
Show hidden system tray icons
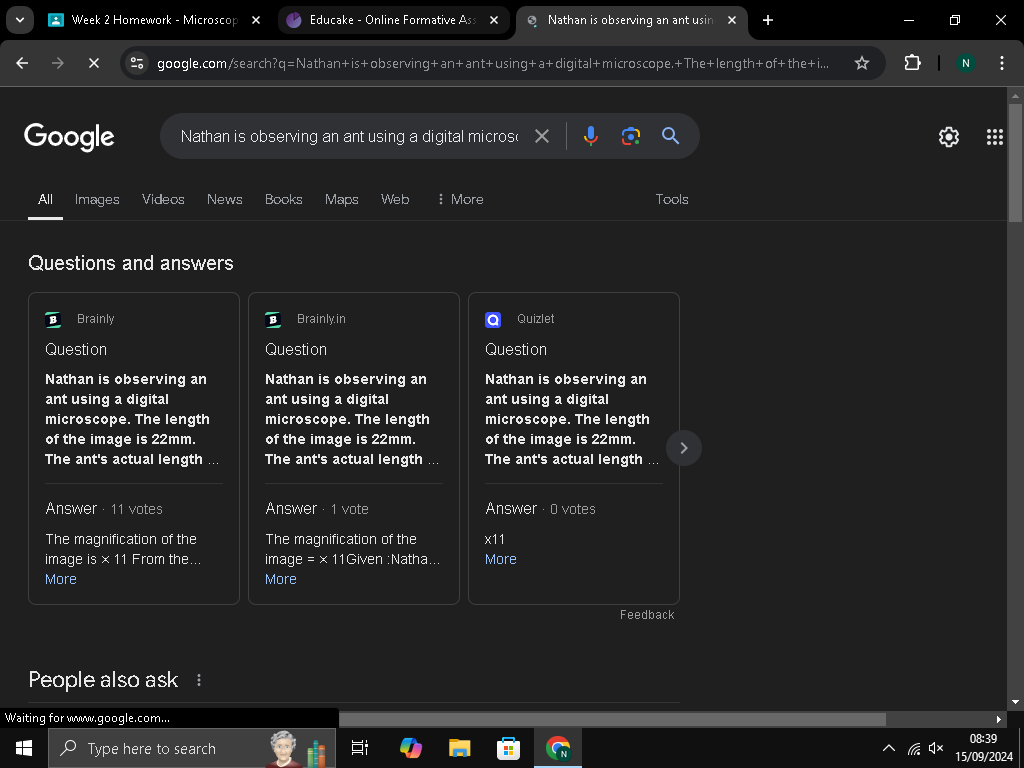[x=889, y=748]
